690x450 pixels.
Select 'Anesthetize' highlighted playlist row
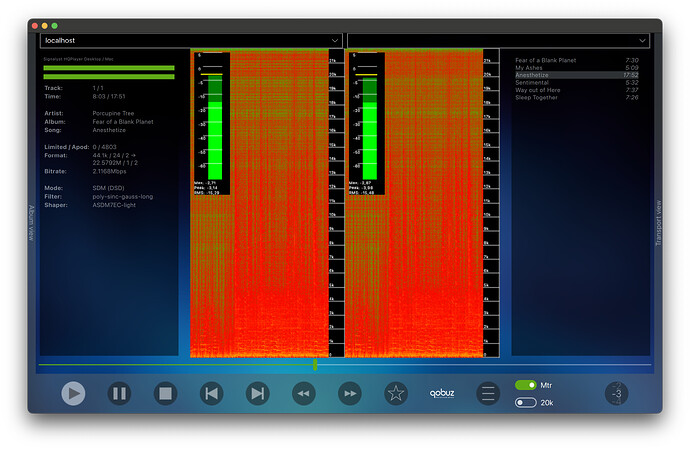click(577, 75)
